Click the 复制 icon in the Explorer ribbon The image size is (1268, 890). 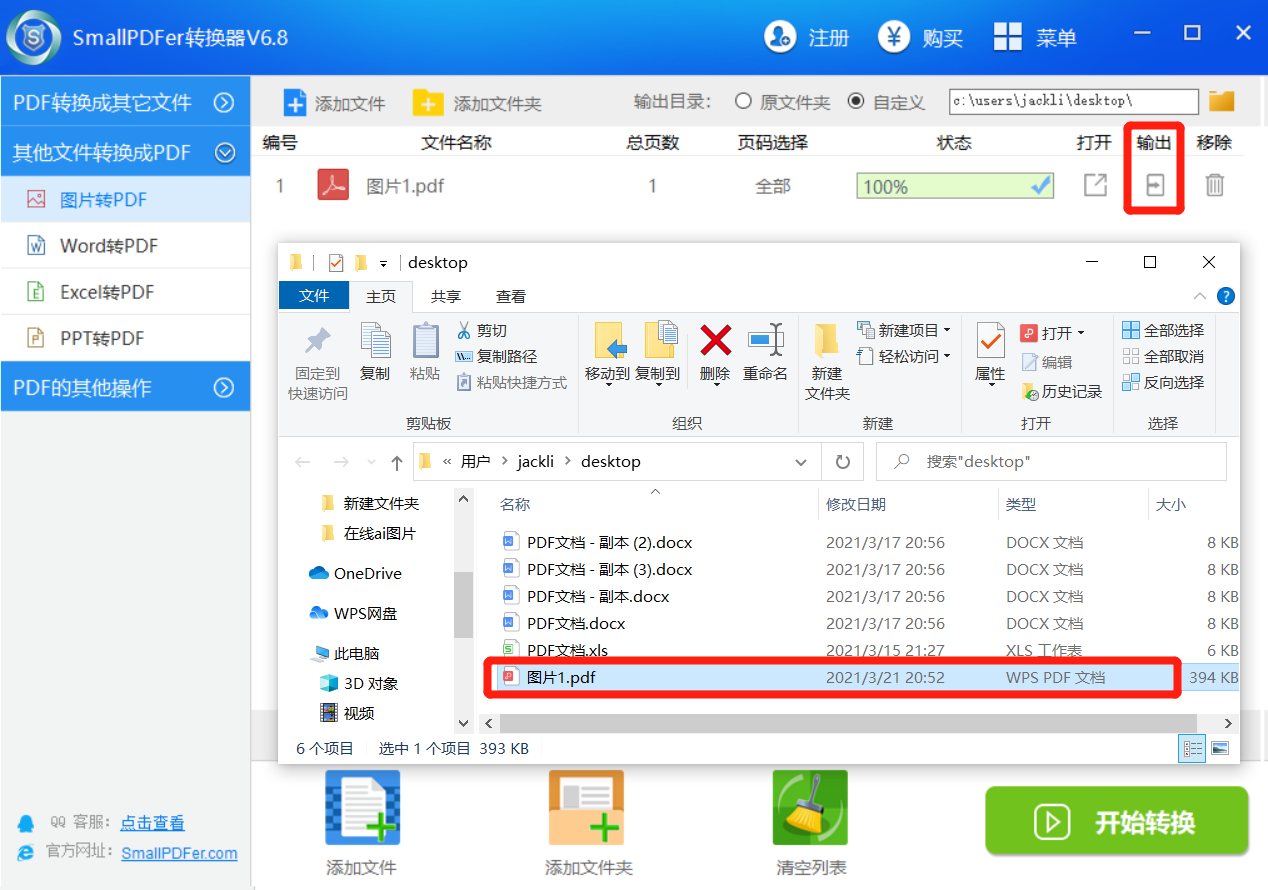(x=375, y=341)
